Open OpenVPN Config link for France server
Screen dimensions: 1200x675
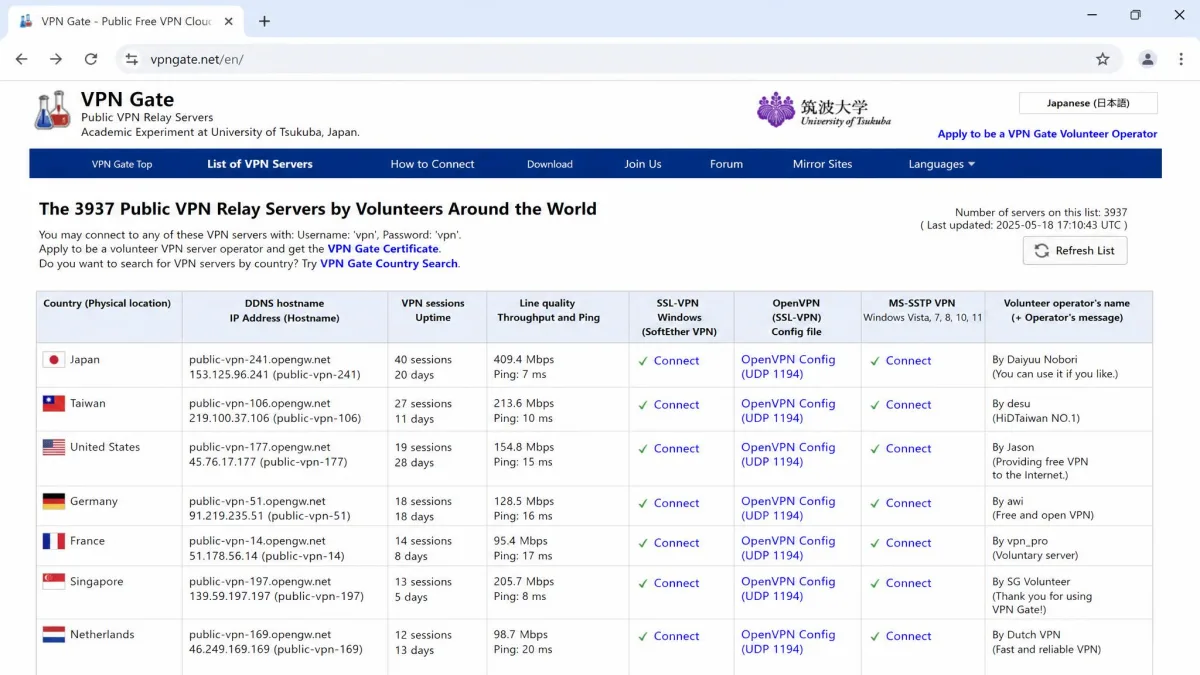pos(788,548)
